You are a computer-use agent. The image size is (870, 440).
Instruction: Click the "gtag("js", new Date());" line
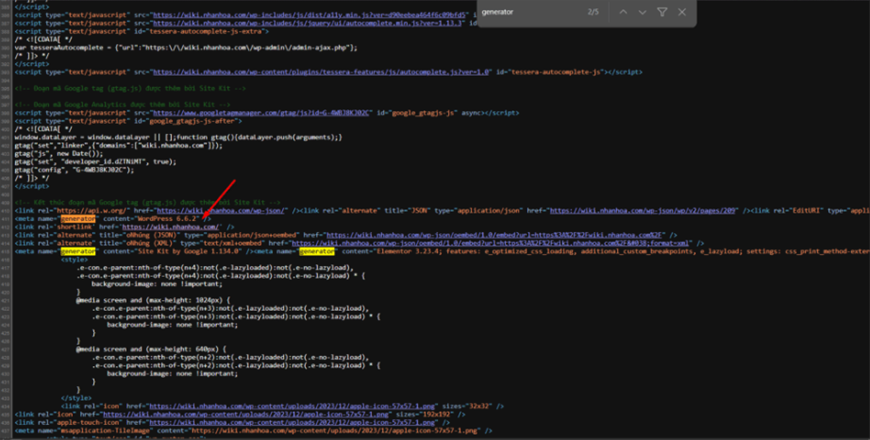coord(59,154)
